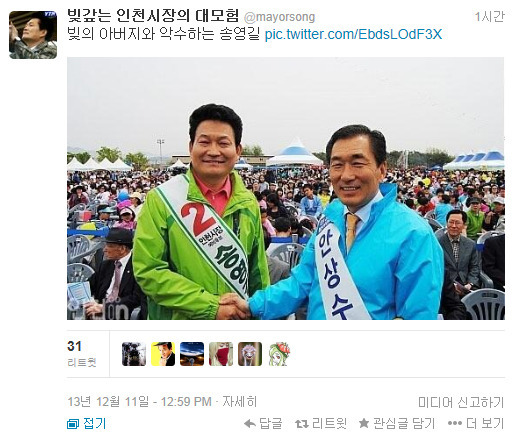
Task: Open the ostrich retweeter avatar
Action: (250, 354)
